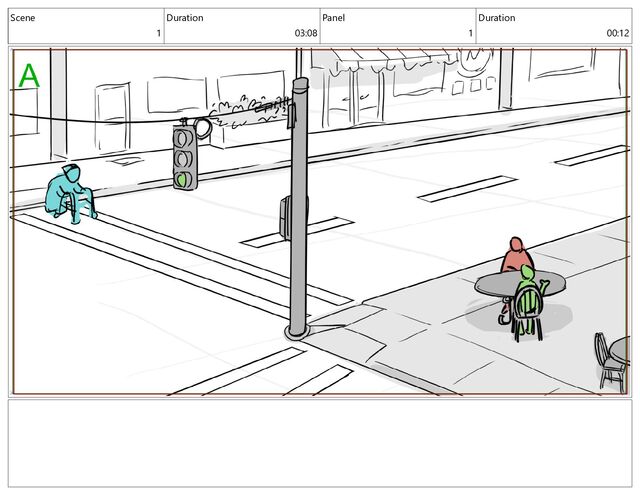Select the panel number value 1

click(471, 33)
